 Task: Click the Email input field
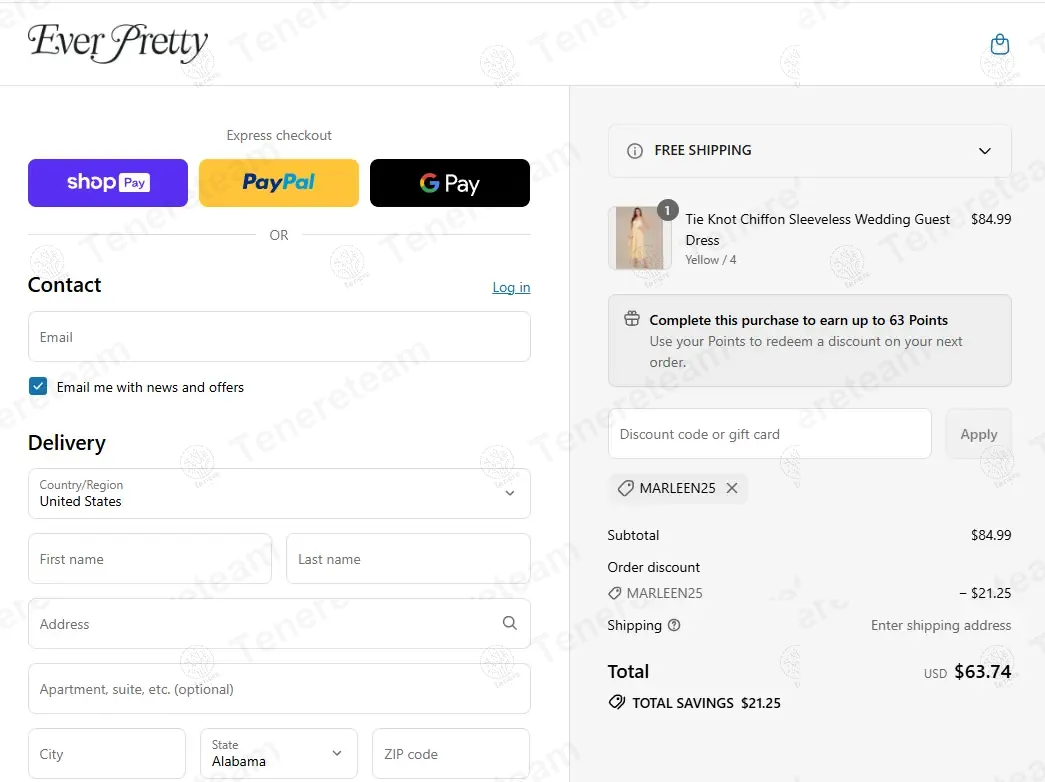279,337
